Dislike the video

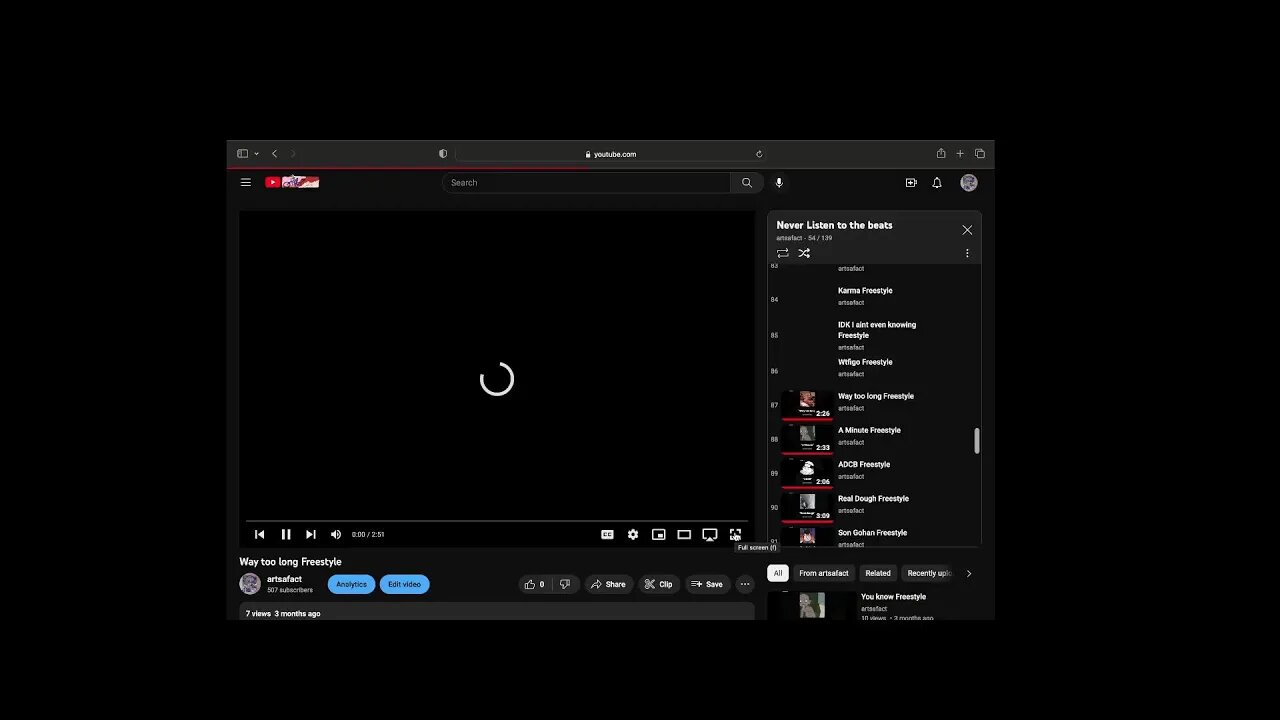[x=565, y=584]
